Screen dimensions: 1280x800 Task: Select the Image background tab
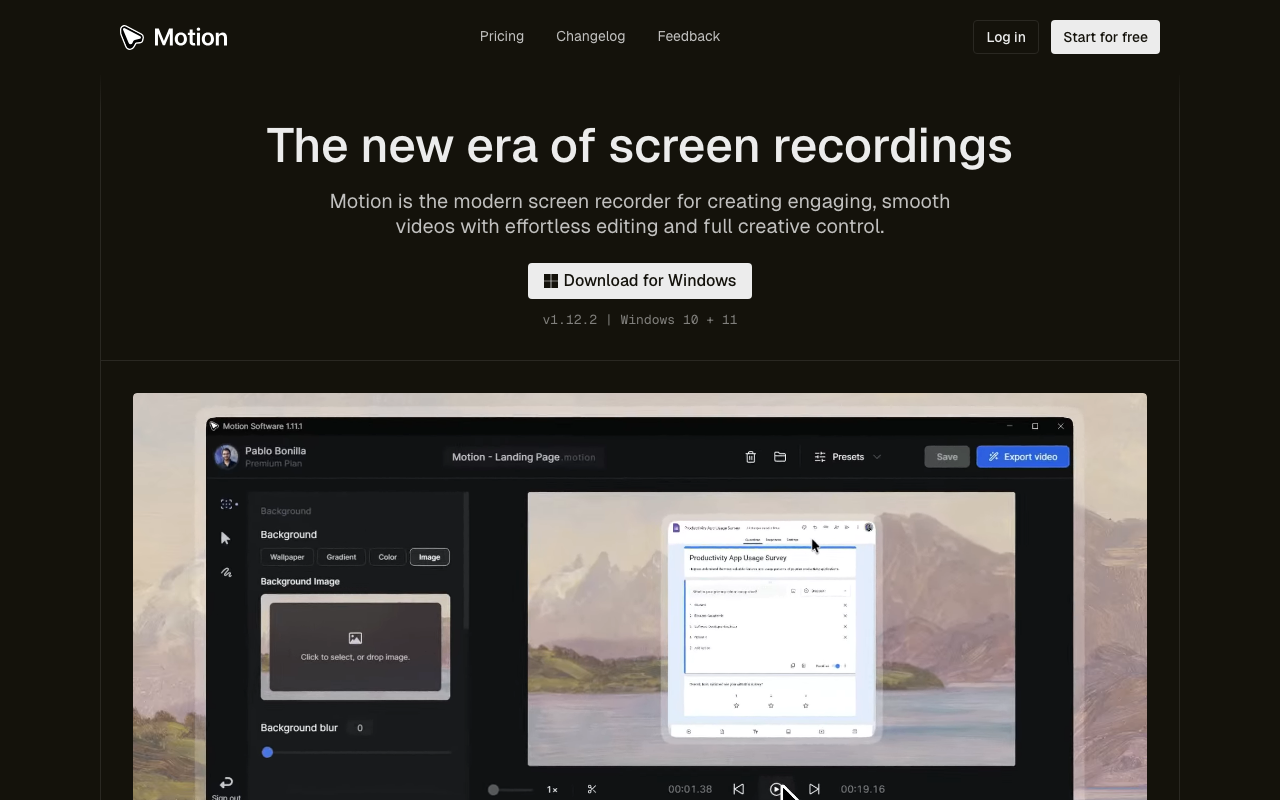pyautogui.click(x=429, y=557)
